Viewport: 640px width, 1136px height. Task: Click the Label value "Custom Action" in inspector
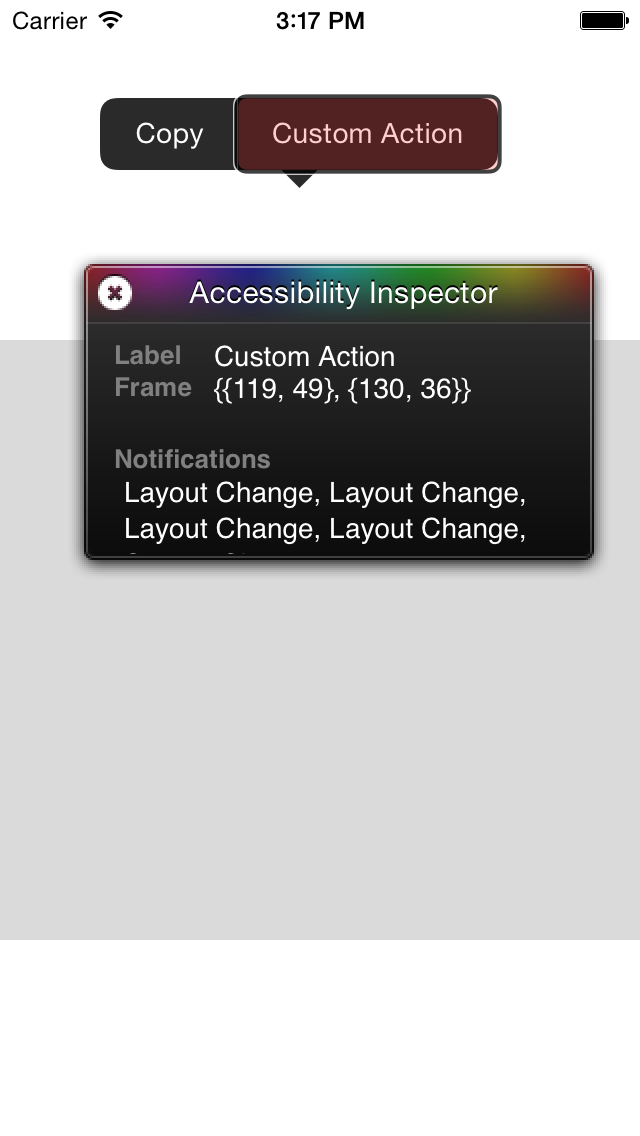click(x=304, y=356)
